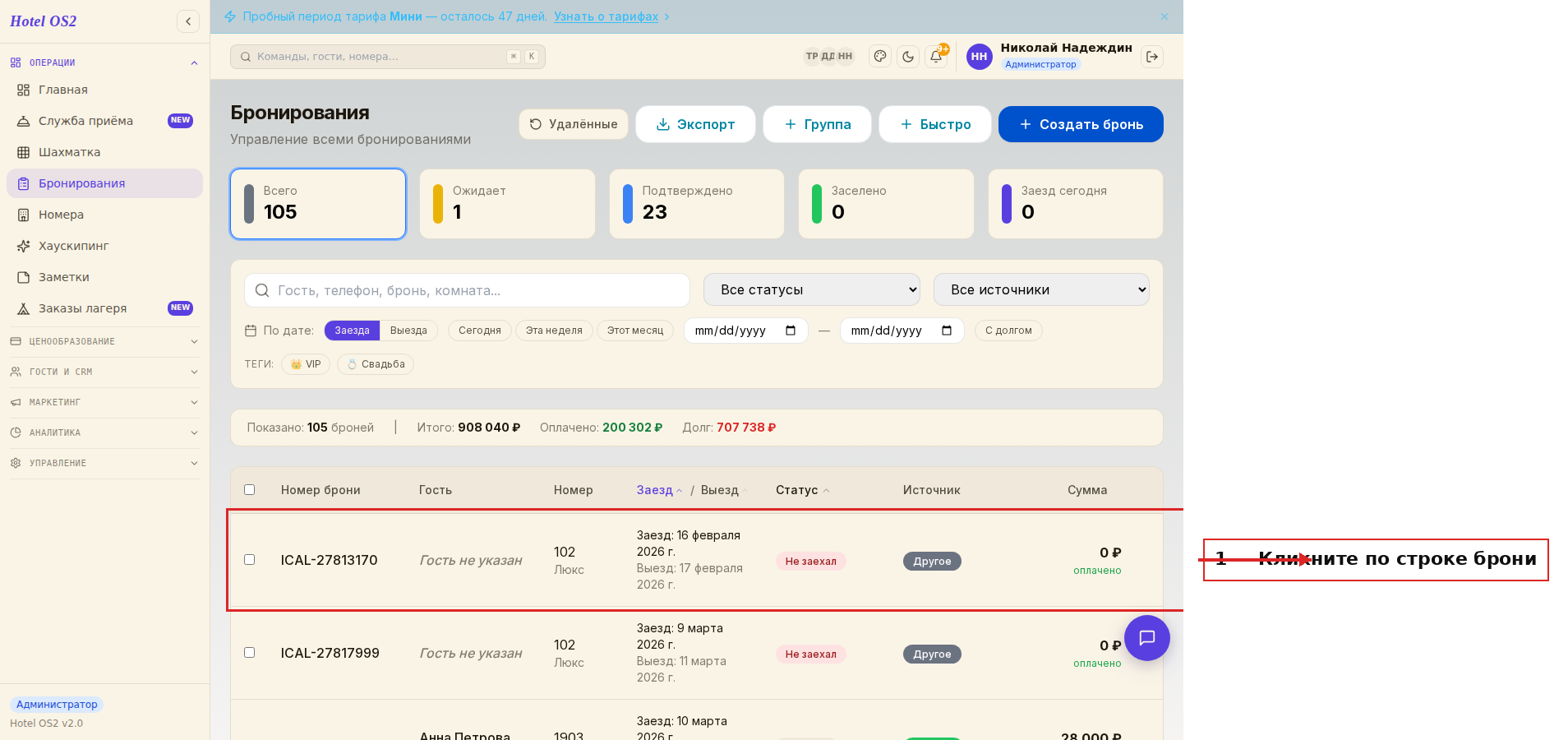Follow the Узнать о тарифах link

tap(606, 16)
